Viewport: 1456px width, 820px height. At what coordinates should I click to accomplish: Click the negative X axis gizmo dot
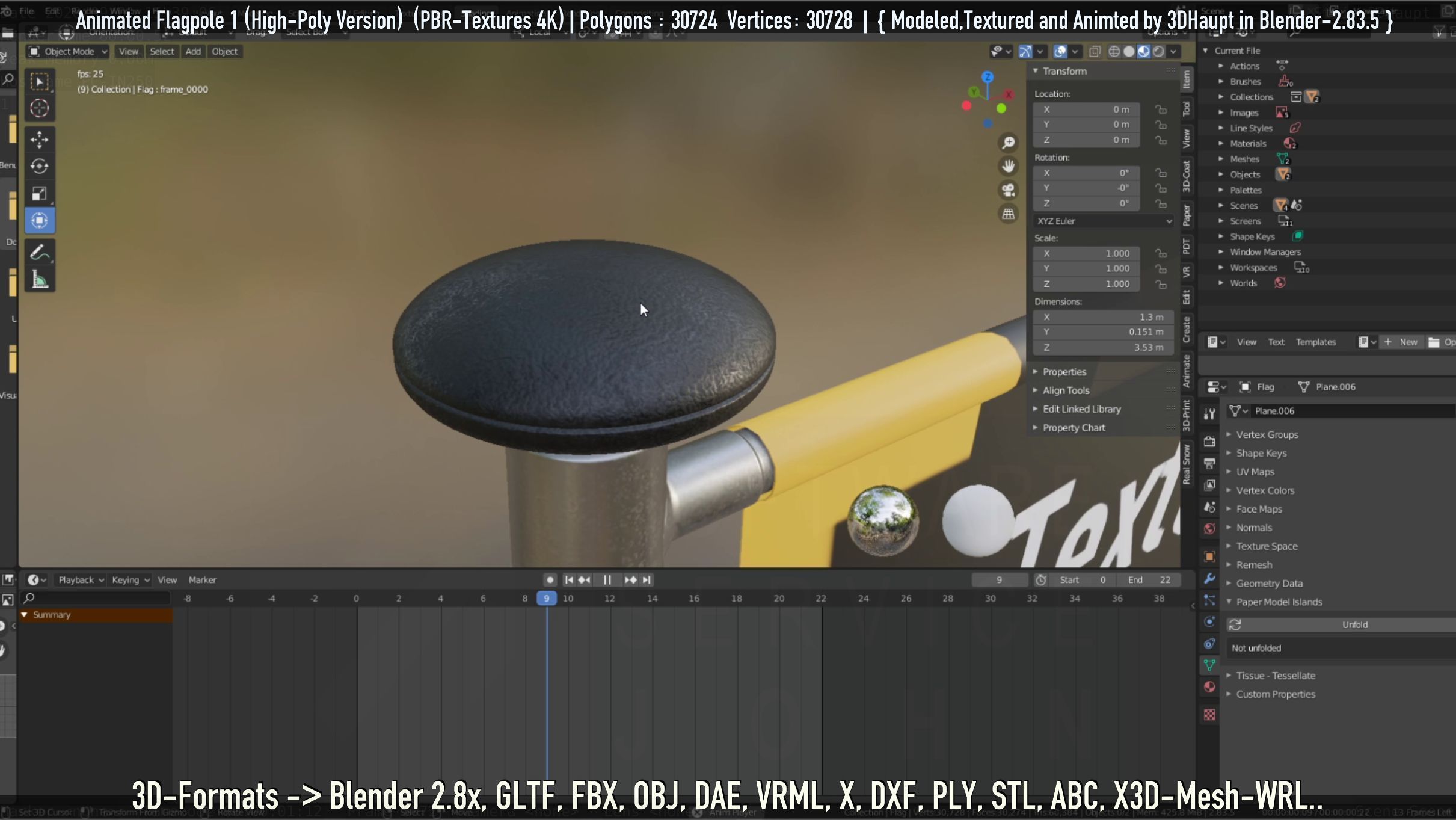point(966,106)
